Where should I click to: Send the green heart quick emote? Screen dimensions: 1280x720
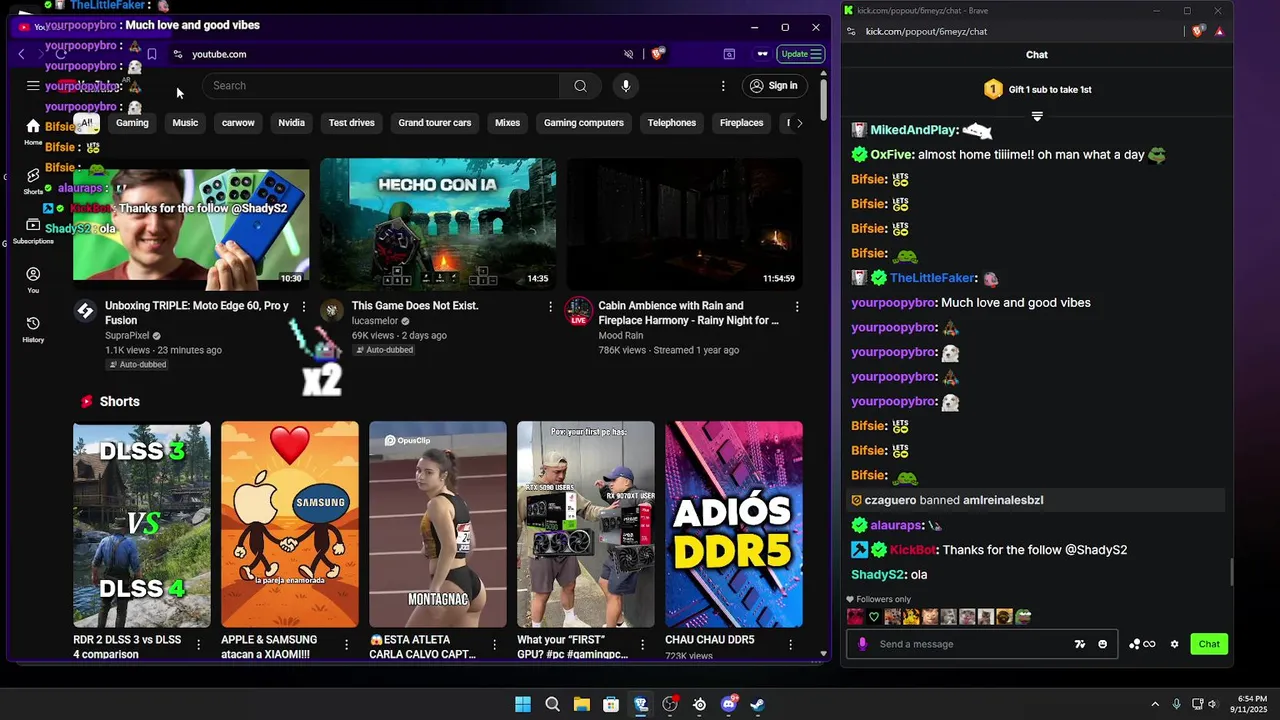pyautogui.click(x=874, y=617)
